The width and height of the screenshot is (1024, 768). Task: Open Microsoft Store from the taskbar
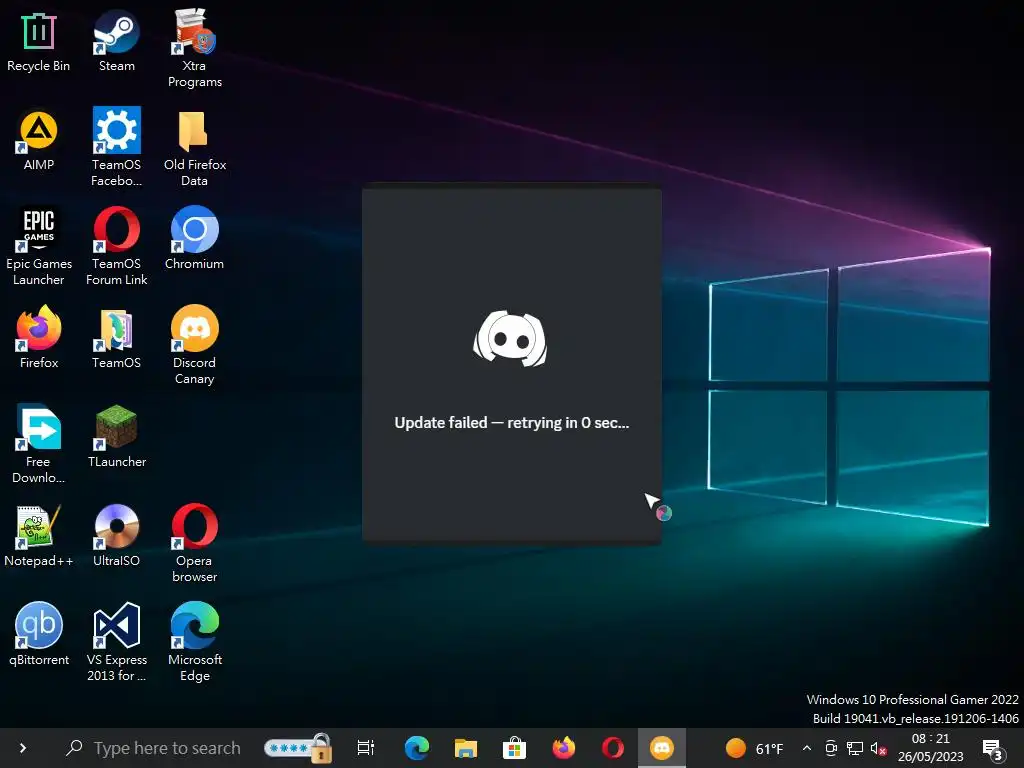pyautogui.click(x=515, y=748)
